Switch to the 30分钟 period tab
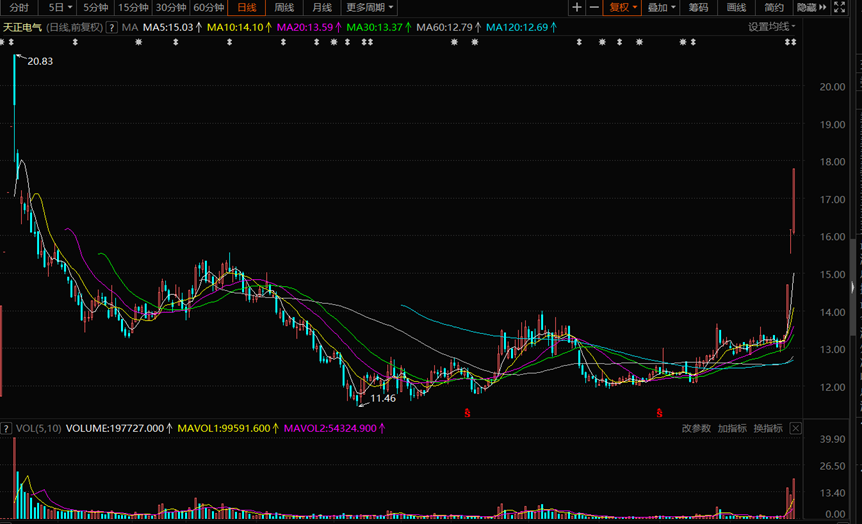Screen dimensions: 862x524 [171, 7]
